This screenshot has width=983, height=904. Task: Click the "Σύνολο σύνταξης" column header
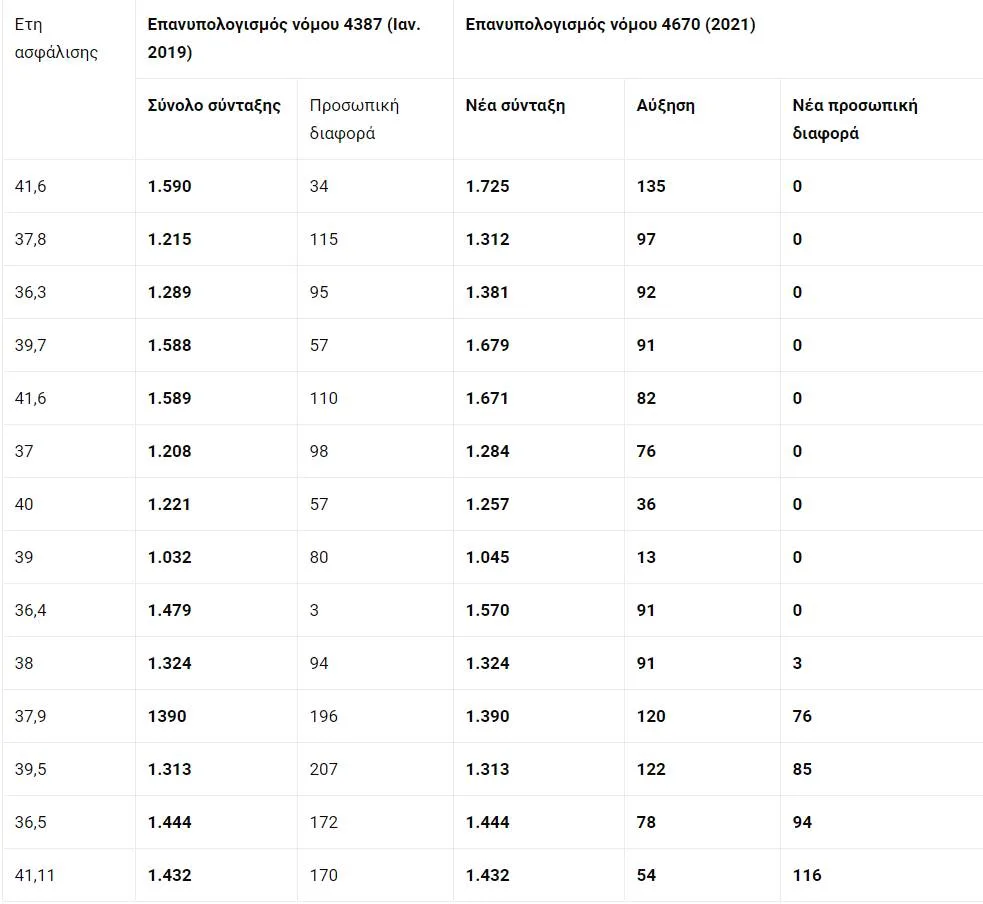pos(214,105)
